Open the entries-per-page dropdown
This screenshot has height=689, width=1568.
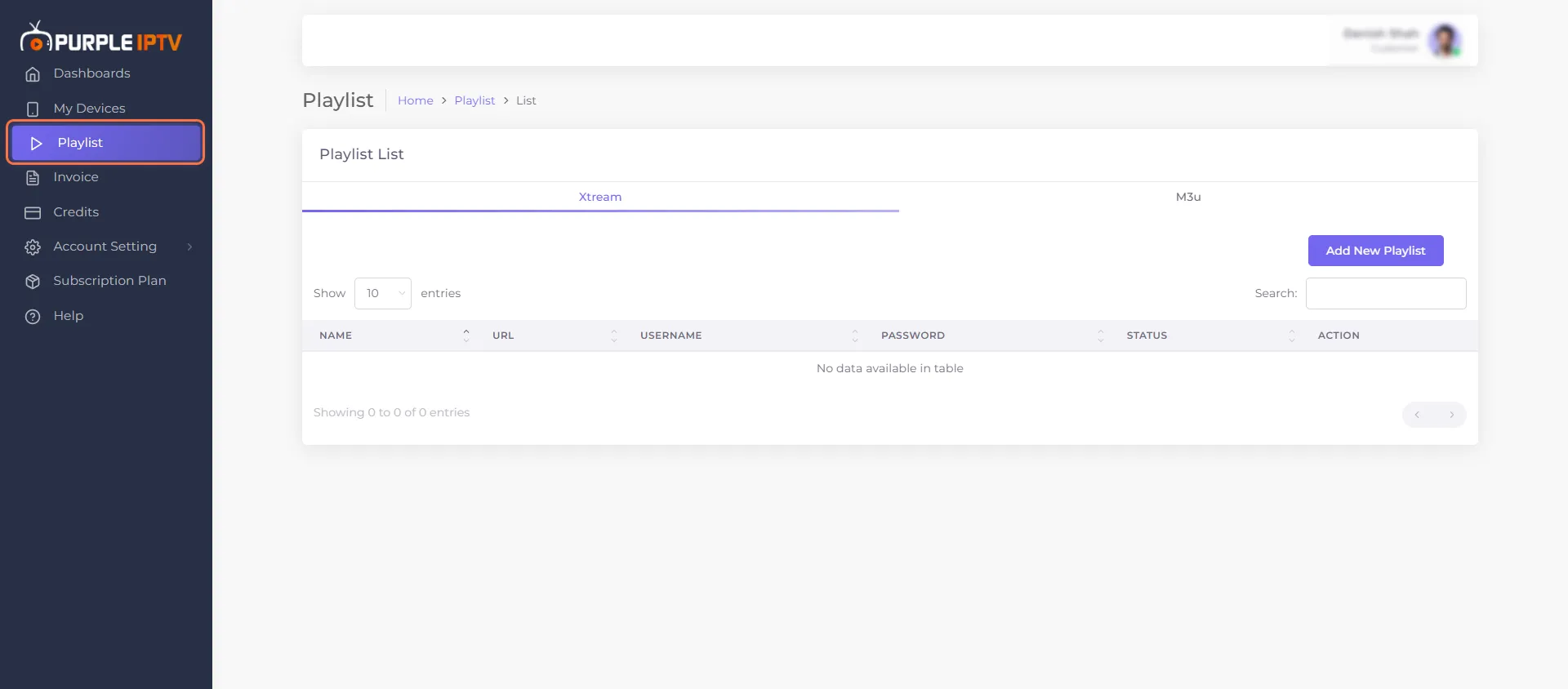pos(383,294)
